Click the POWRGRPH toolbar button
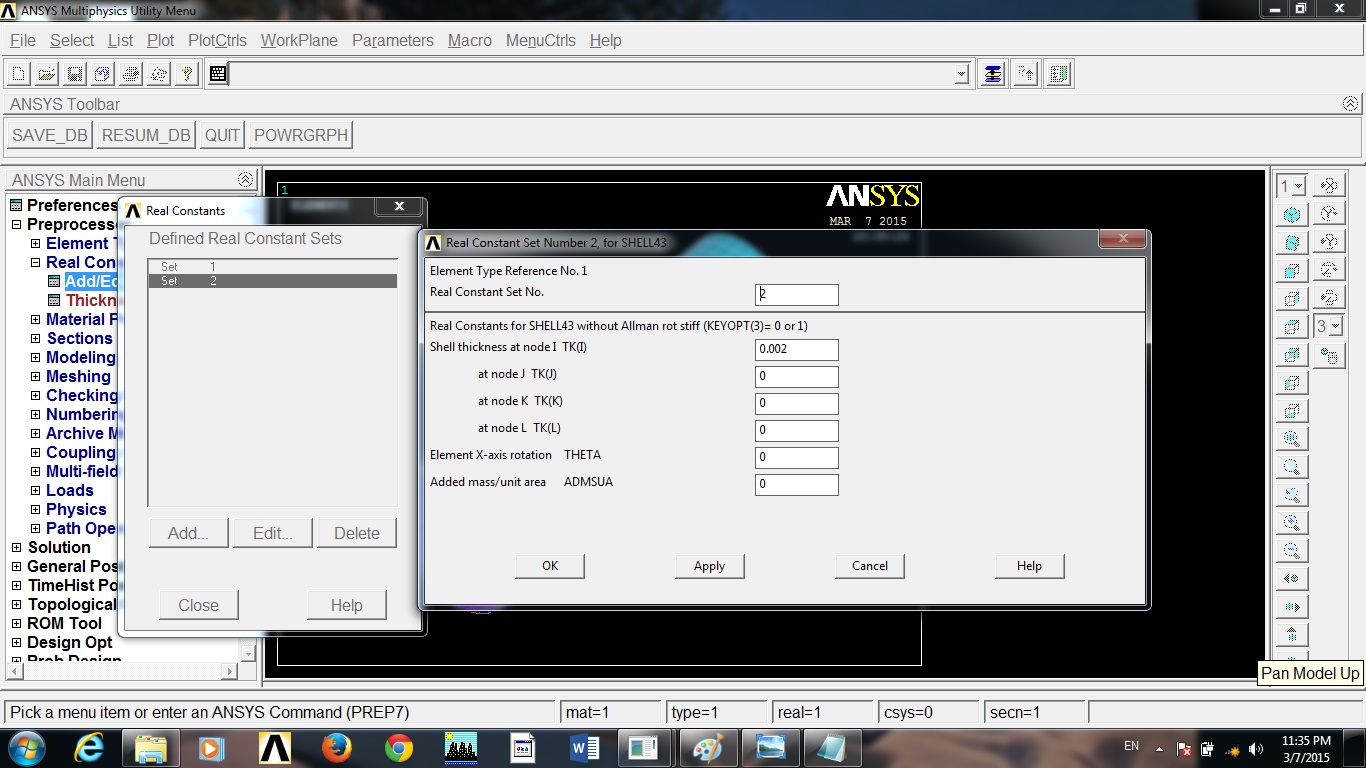Image resolution: width=1366 pixels, height=768 pixels. 301,136
